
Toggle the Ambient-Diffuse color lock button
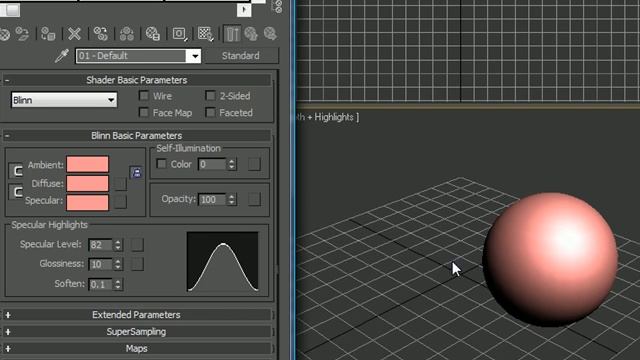click(16, 171)
